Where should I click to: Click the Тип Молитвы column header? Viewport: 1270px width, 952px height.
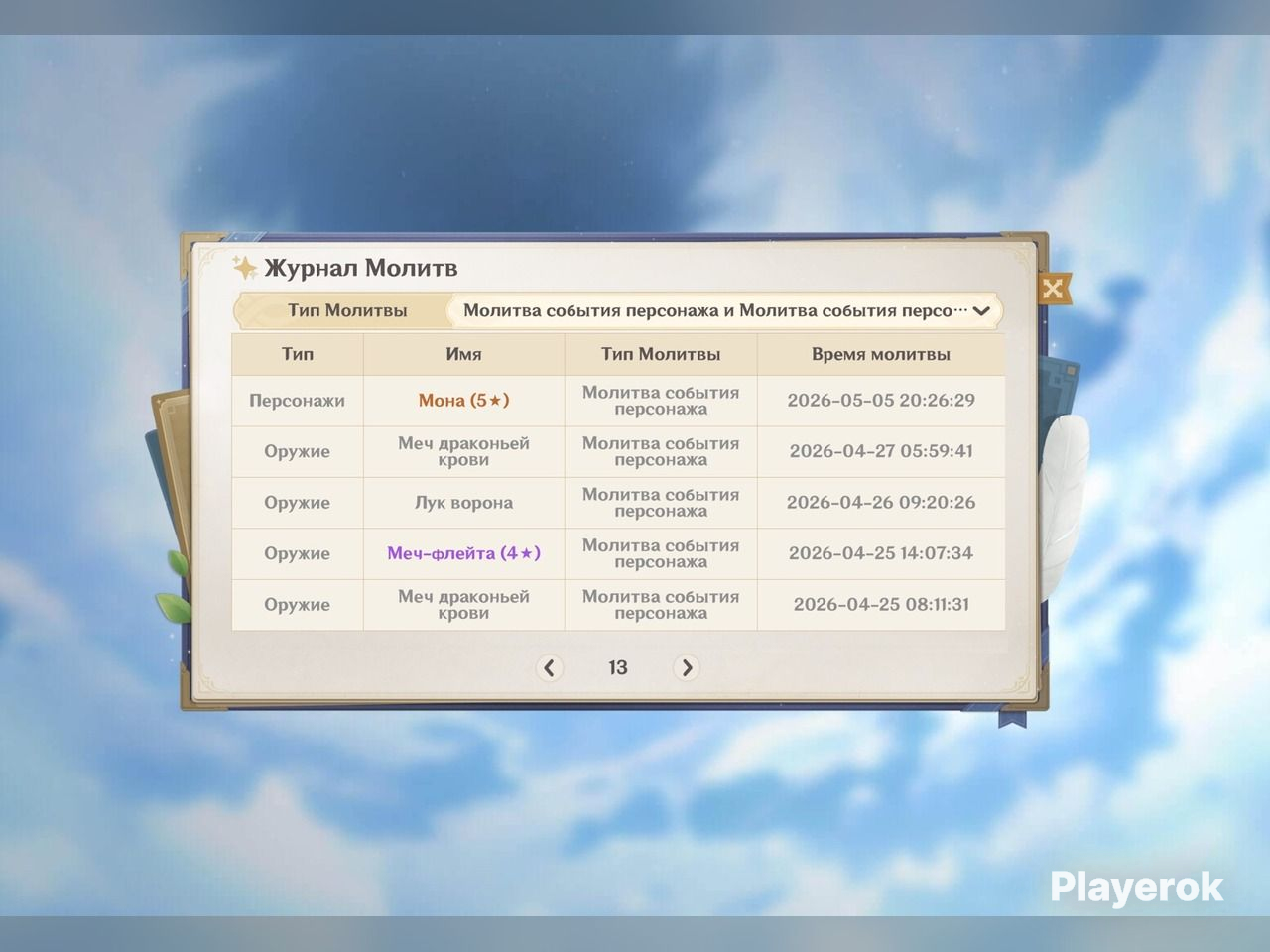coord(661,354)
